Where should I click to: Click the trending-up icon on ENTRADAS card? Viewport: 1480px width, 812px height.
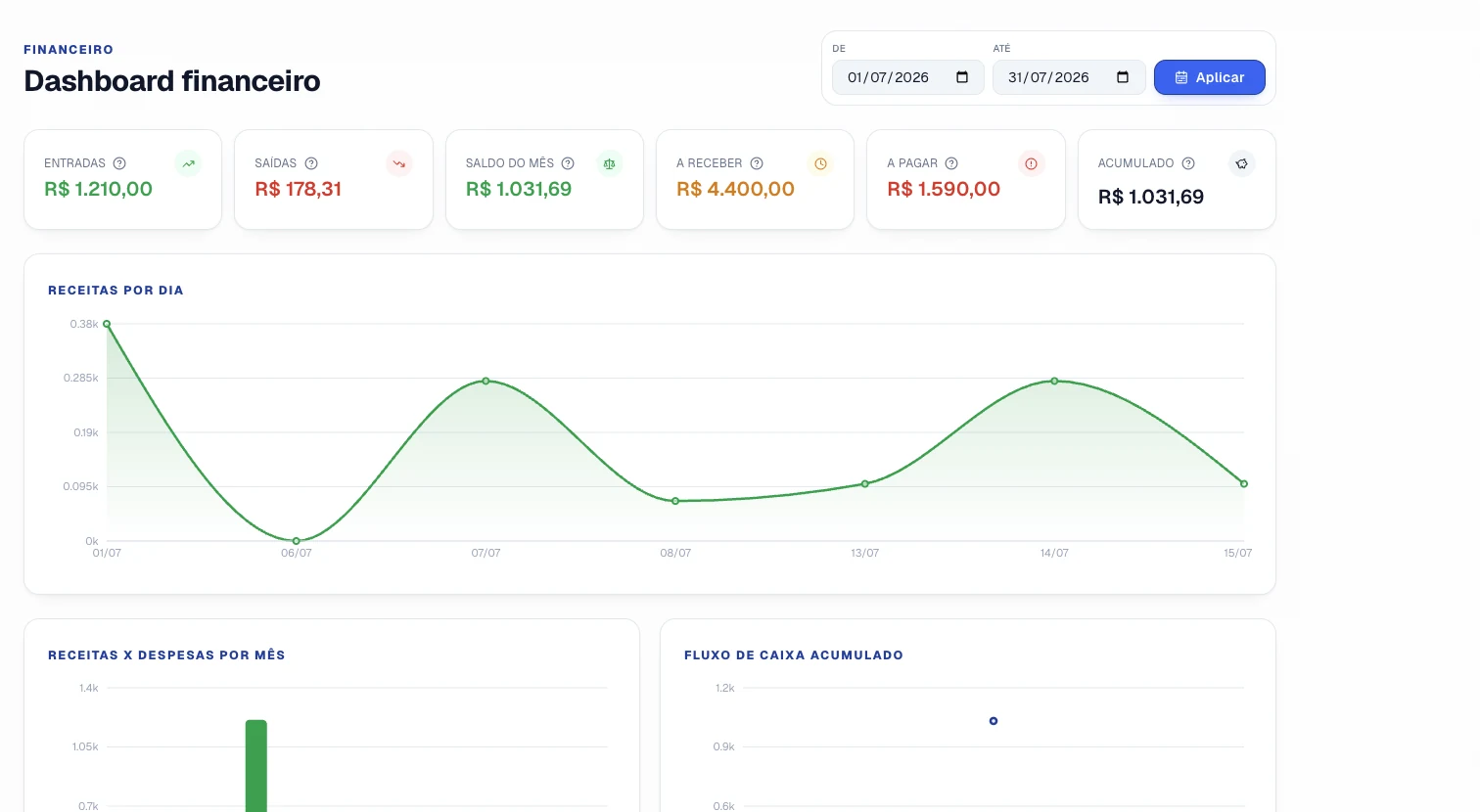tap(188, 163)
